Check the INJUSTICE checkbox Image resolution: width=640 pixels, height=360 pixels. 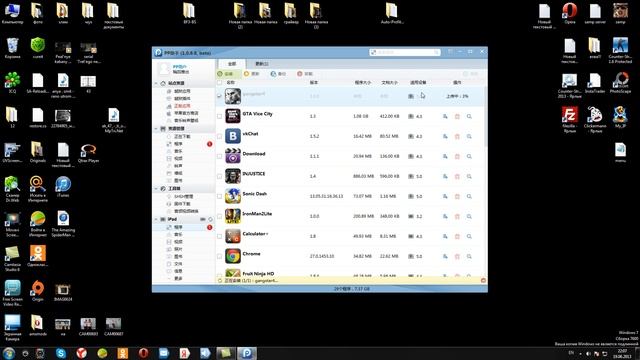(x=220, y=176)
